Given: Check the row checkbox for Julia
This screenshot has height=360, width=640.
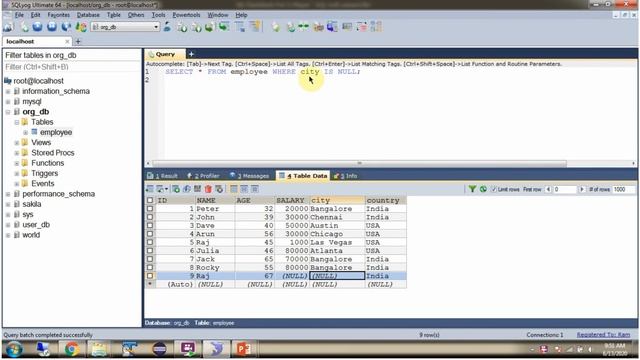Looking at the screenshot, I should coord(150,251).
